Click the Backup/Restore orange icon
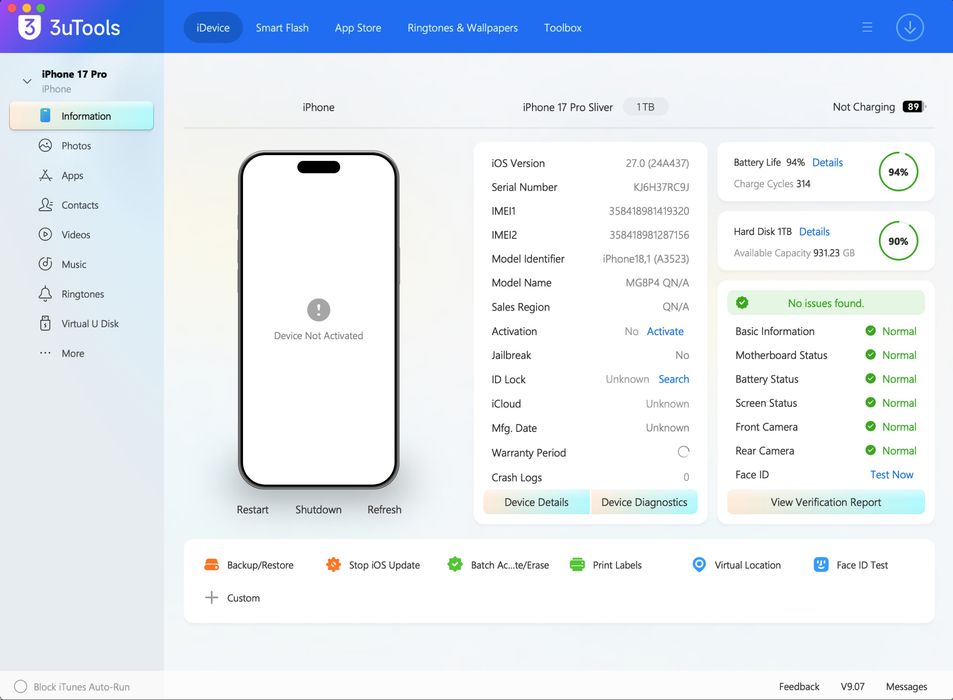This screenshot has width=953, height=700. point(212,564)
